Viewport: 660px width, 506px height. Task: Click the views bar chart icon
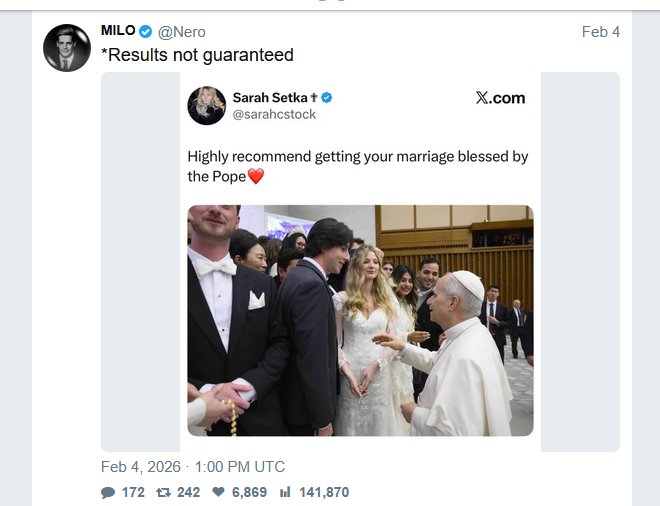[x=285, y=492]
